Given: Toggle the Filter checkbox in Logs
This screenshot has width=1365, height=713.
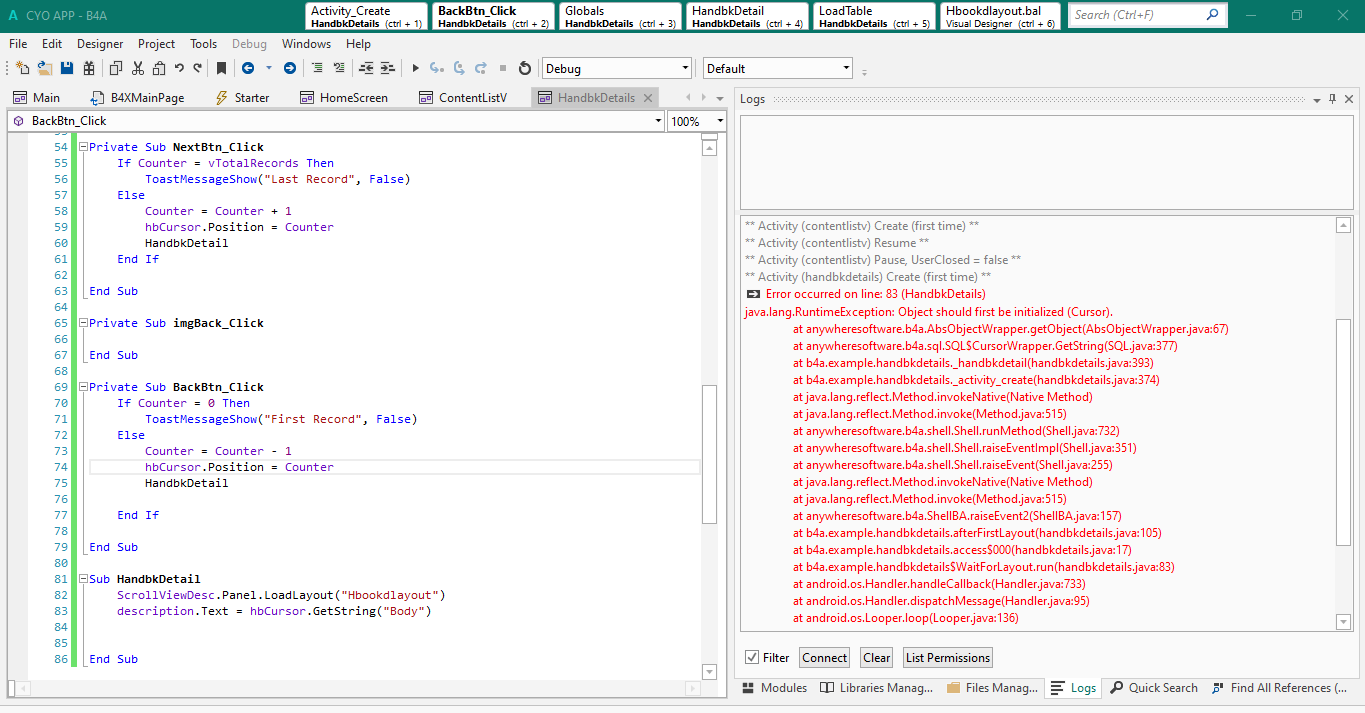Looking at the screenshot, I should click(x=752, y=657).
